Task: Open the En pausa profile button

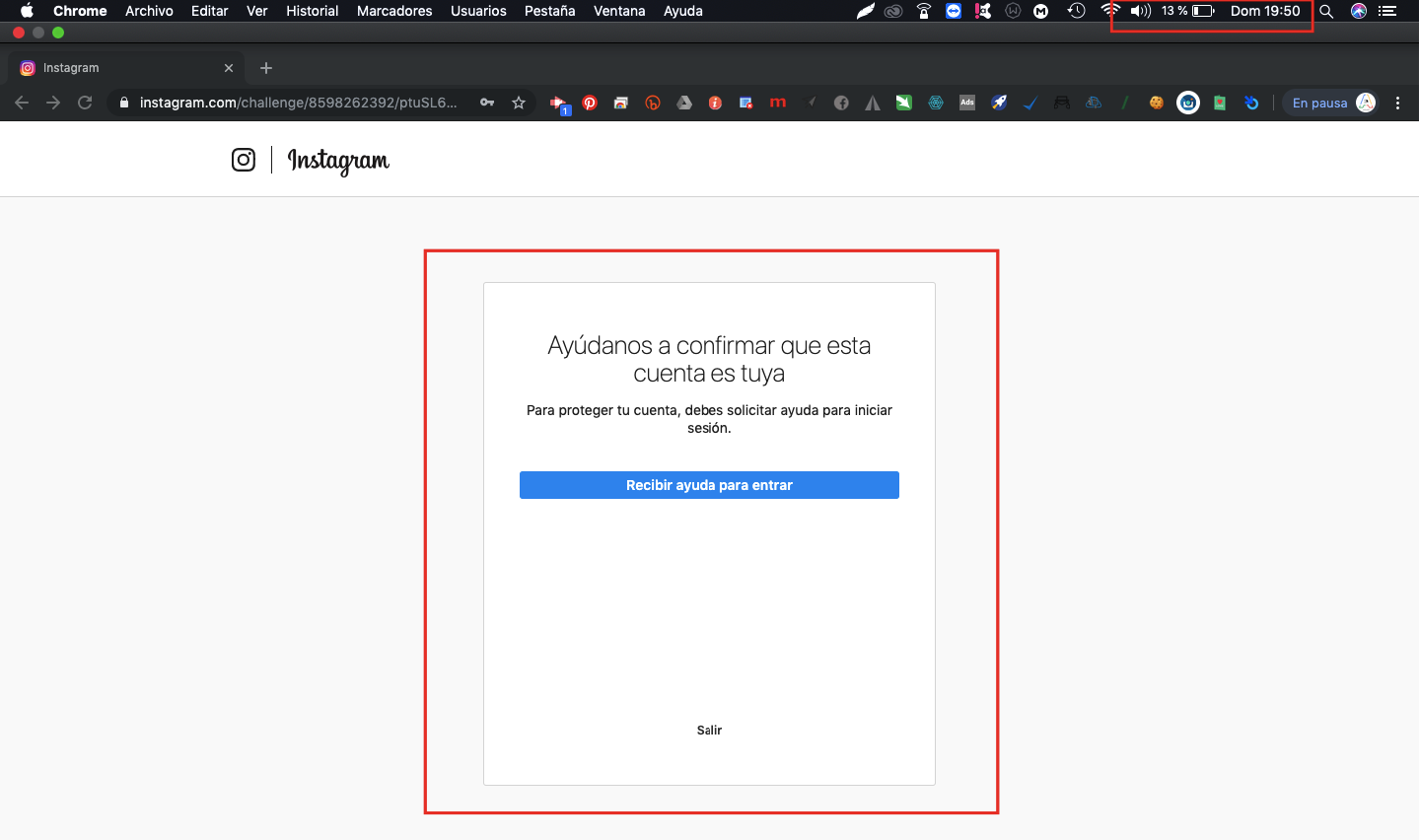Action: tap(1332, 103)
